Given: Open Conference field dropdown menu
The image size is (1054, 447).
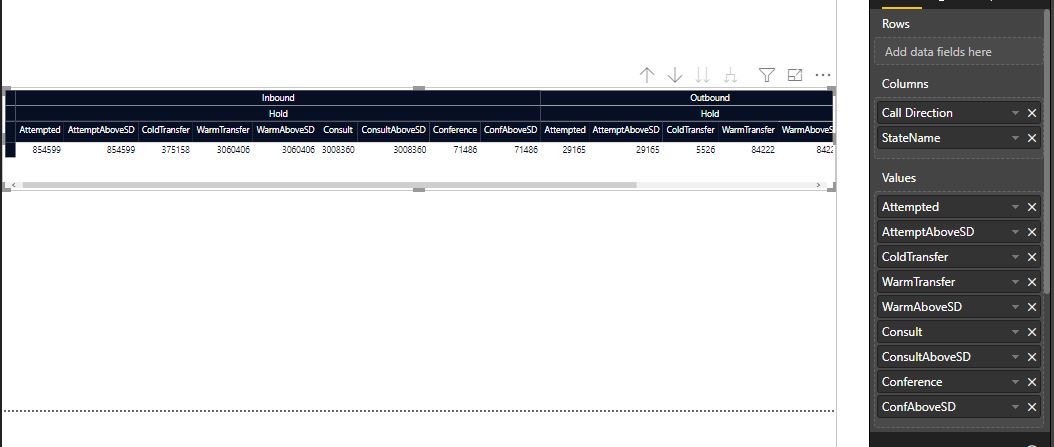Looking at the screenshot, I should [1016, 382].
